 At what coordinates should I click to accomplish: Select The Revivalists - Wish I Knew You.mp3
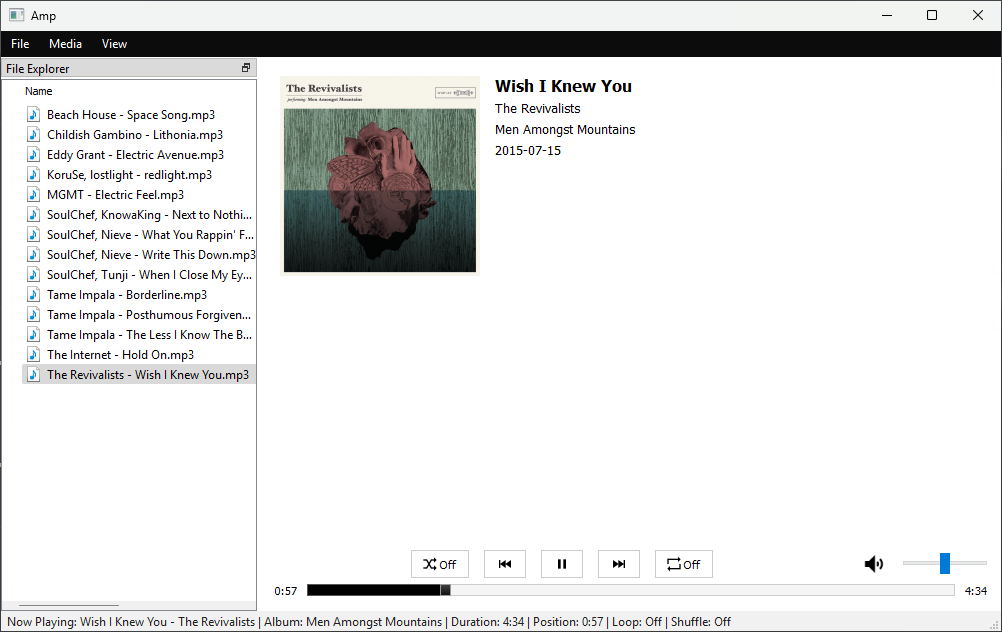point(139,374)
